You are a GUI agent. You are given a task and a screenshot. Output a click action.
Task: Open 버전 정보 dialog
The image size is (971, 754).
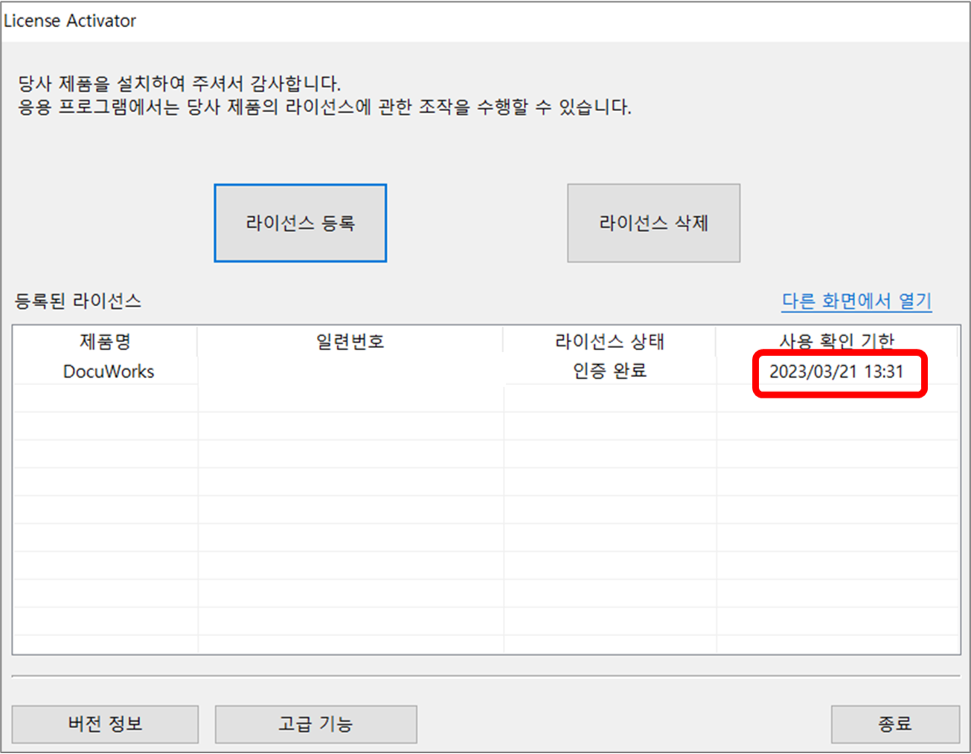(x=105, y=723)
